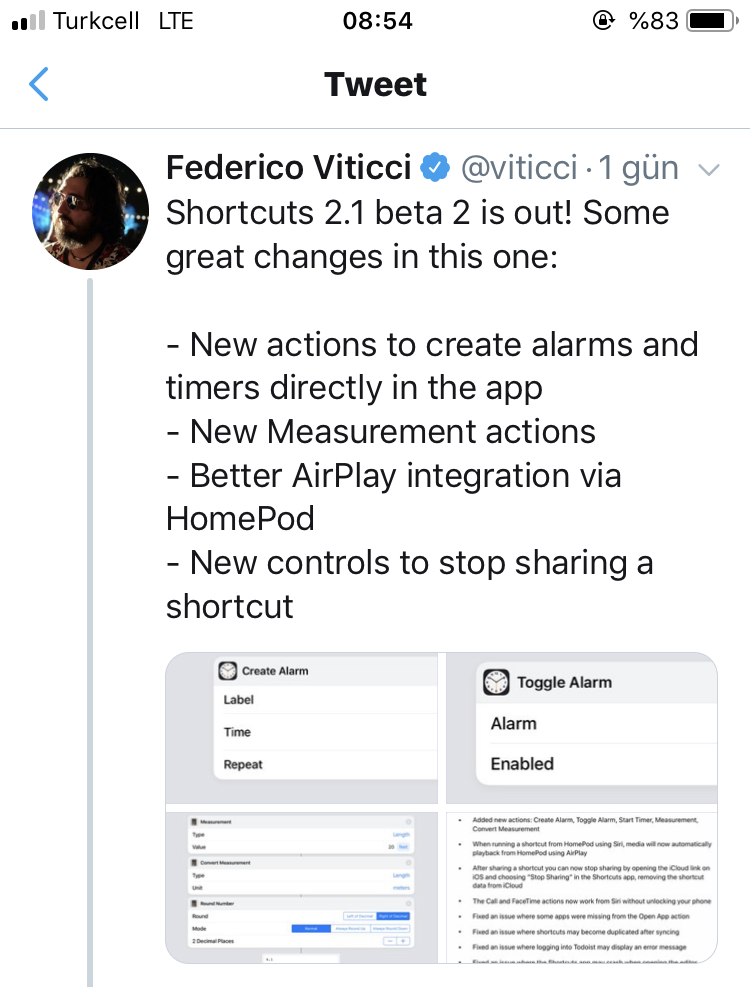750x987 pixels.
Task: Expand the tweet options chevron
Action: pos(709,170)
